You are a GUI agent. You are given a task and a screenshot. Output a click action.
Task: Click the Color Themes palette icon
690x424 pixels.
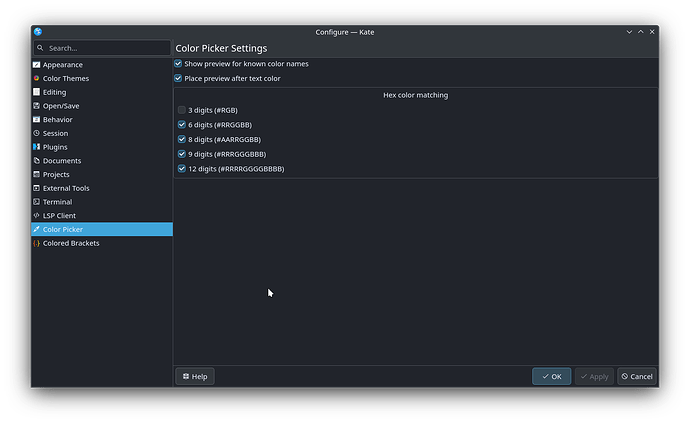click(x=37, y=78)
